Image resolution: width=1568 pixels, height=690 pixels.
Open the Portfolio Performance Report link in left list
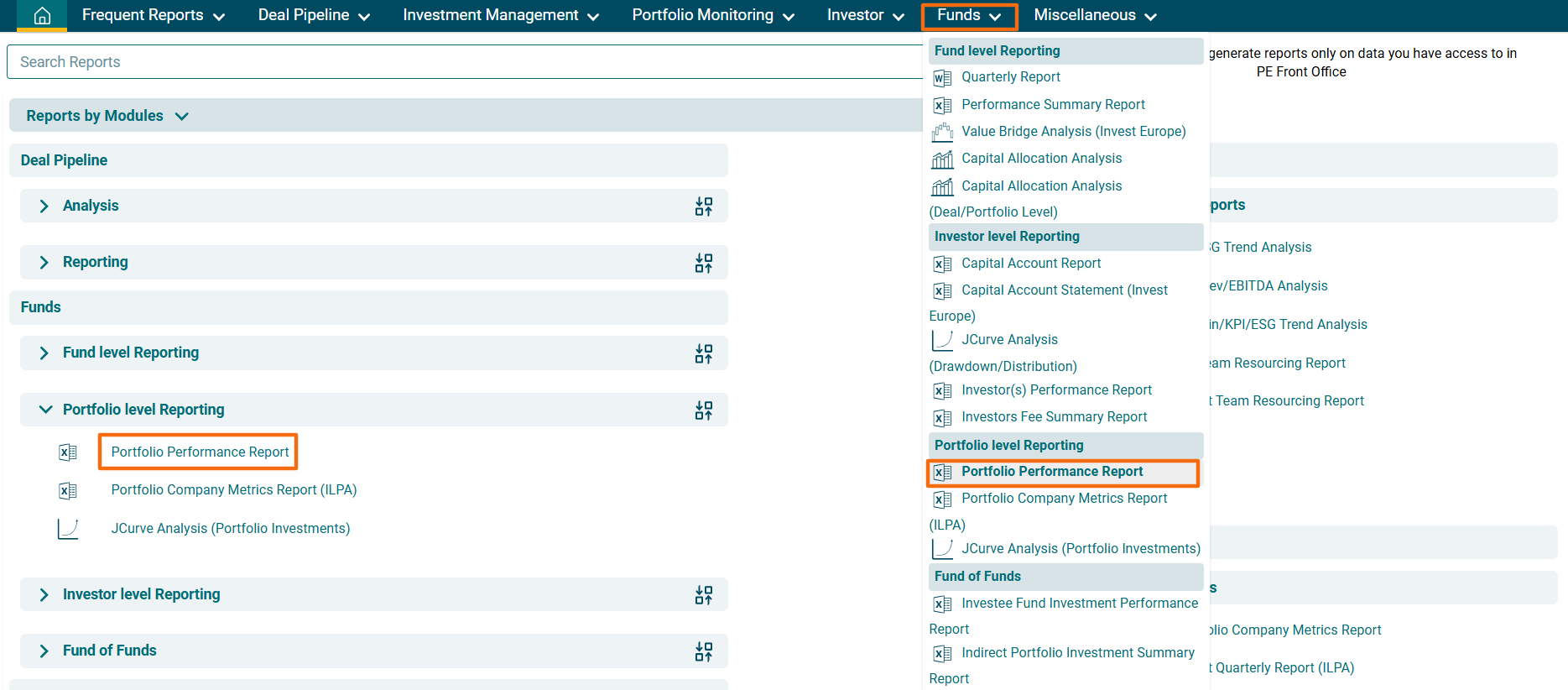point(200,452)
